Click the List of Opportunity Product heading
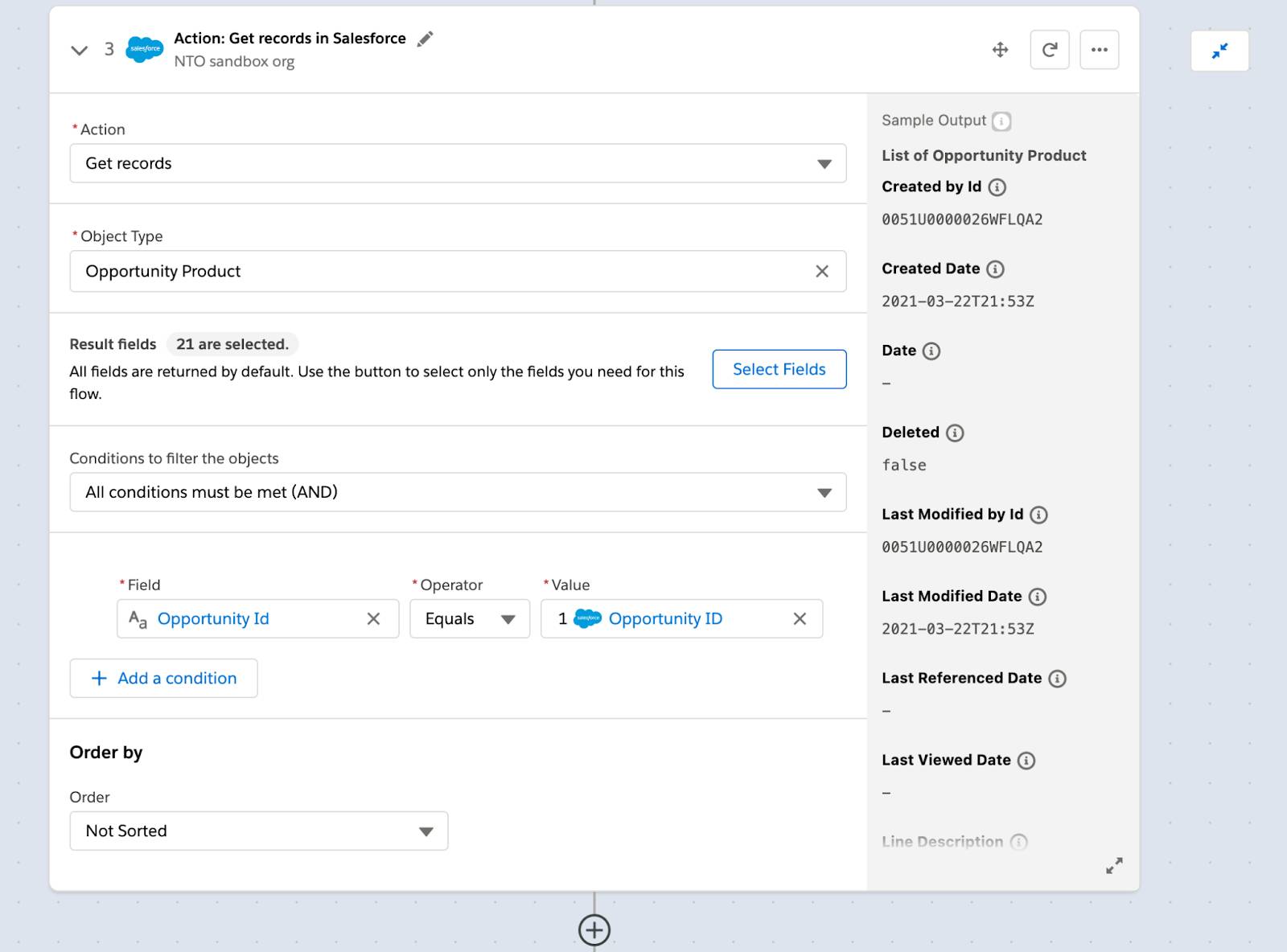 [984, 155]
